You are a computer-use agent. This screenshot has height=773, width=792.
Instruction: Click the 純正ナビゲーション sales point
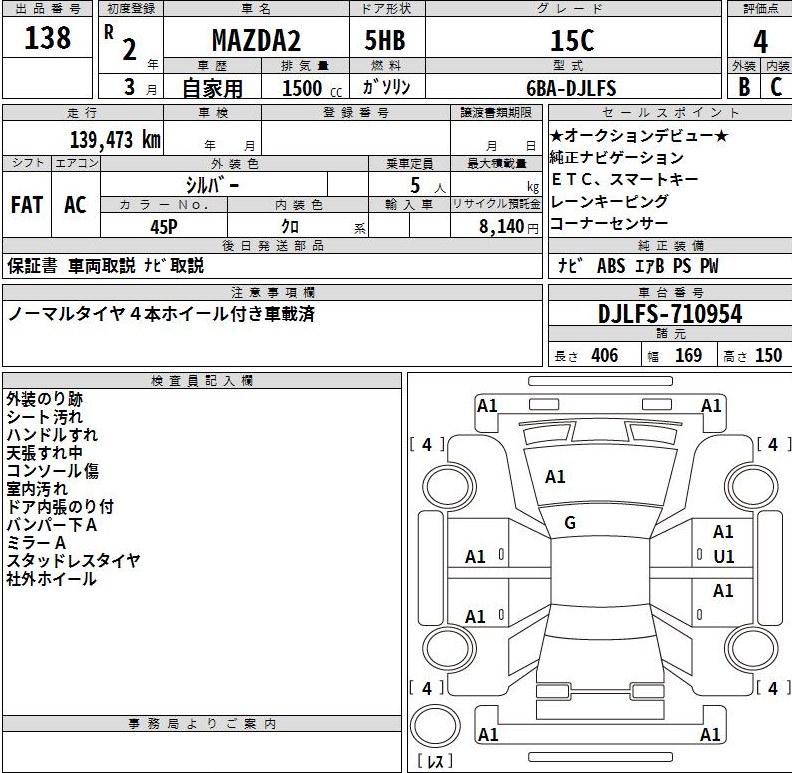pos(617,158)
